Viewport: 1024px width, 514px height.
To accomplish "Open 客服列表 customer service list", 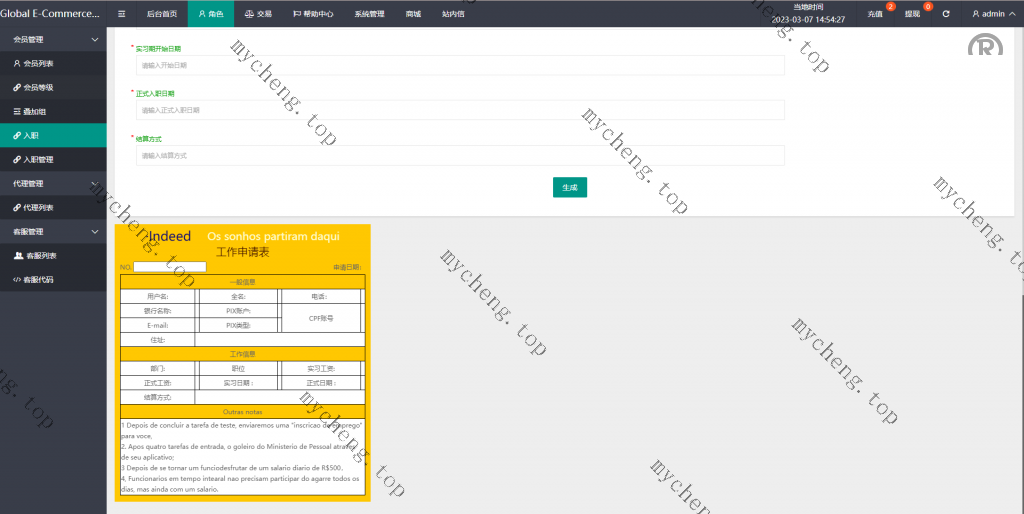I will click(40, 255).
